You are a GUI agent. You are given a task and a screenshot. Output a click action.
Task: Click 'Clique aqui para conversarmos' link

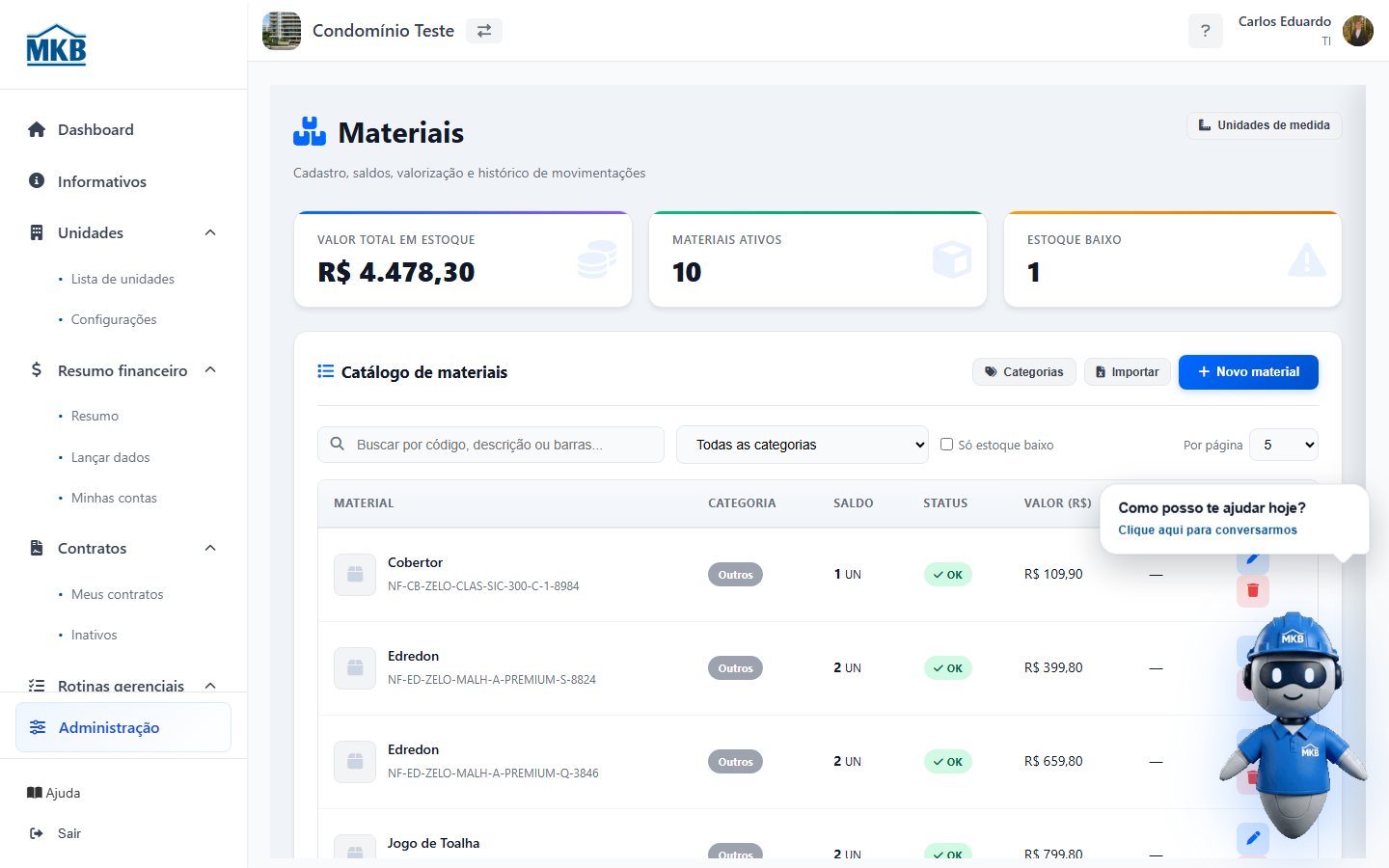[x=1208, y=529]
